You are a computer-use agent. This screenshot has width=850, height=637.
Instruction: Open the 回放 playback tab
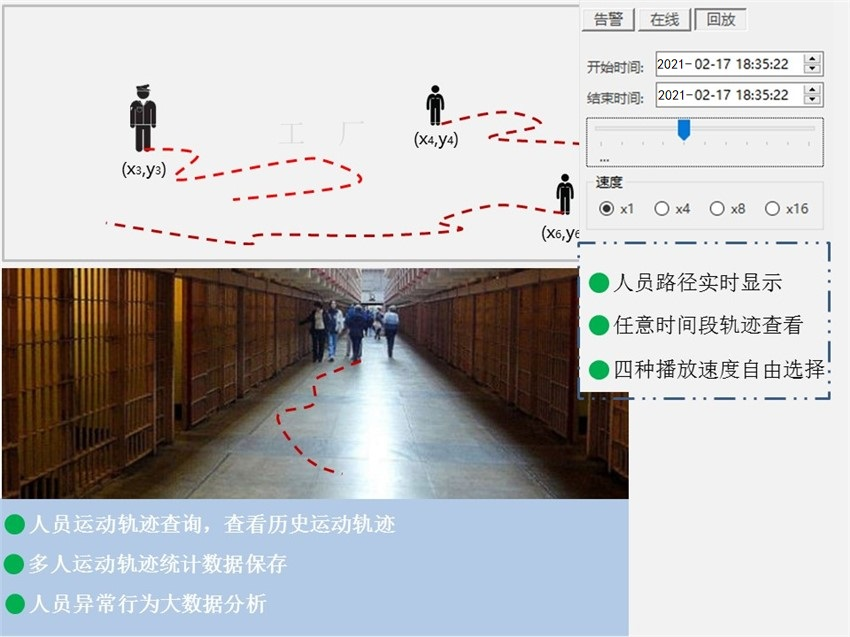(720, 20)
